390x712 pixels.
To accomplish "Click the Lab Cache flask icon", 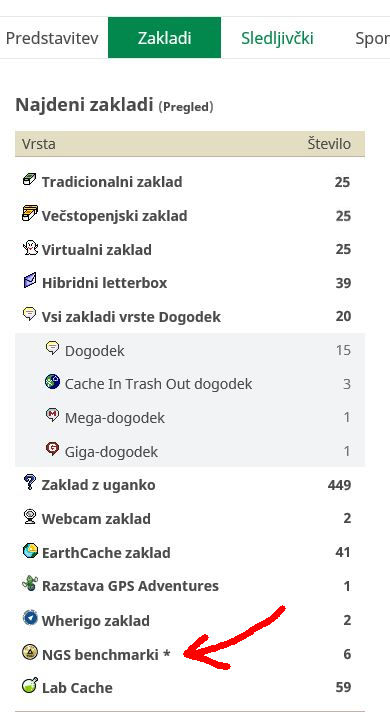I will click(30, 685).
